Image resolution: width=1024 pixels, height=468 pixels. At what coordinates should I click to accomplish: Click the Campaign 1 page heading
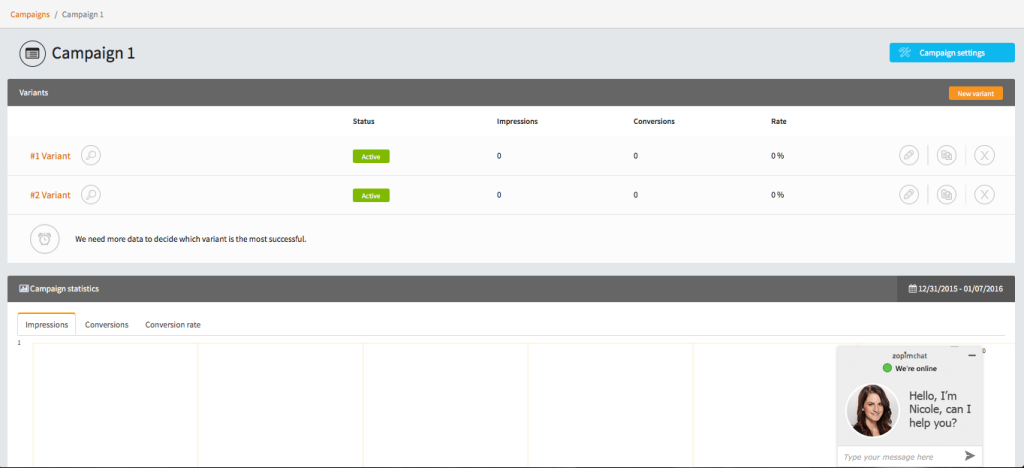[x=93, y=54]
